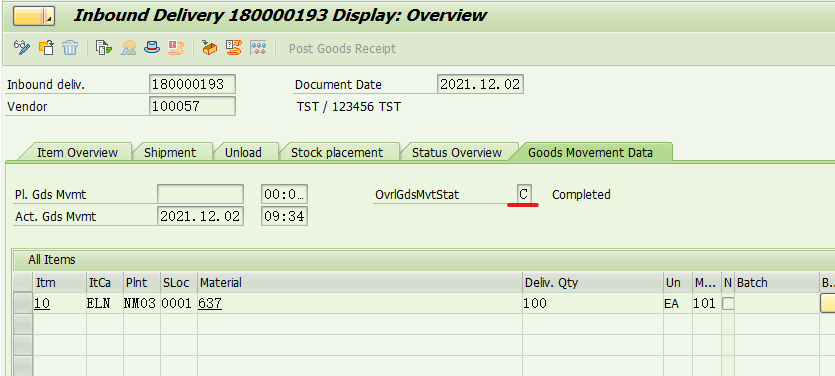835x376 pixels.
Task: Click the Post Goods Receipt button
Action: (x=342, y=48)
